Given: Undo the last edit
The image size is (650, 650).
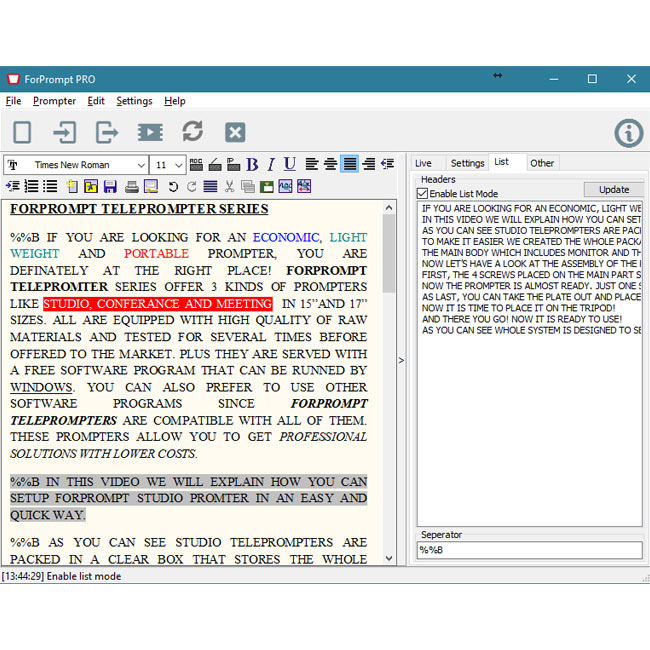Looking at the screenshot, I should click(173, 187).
